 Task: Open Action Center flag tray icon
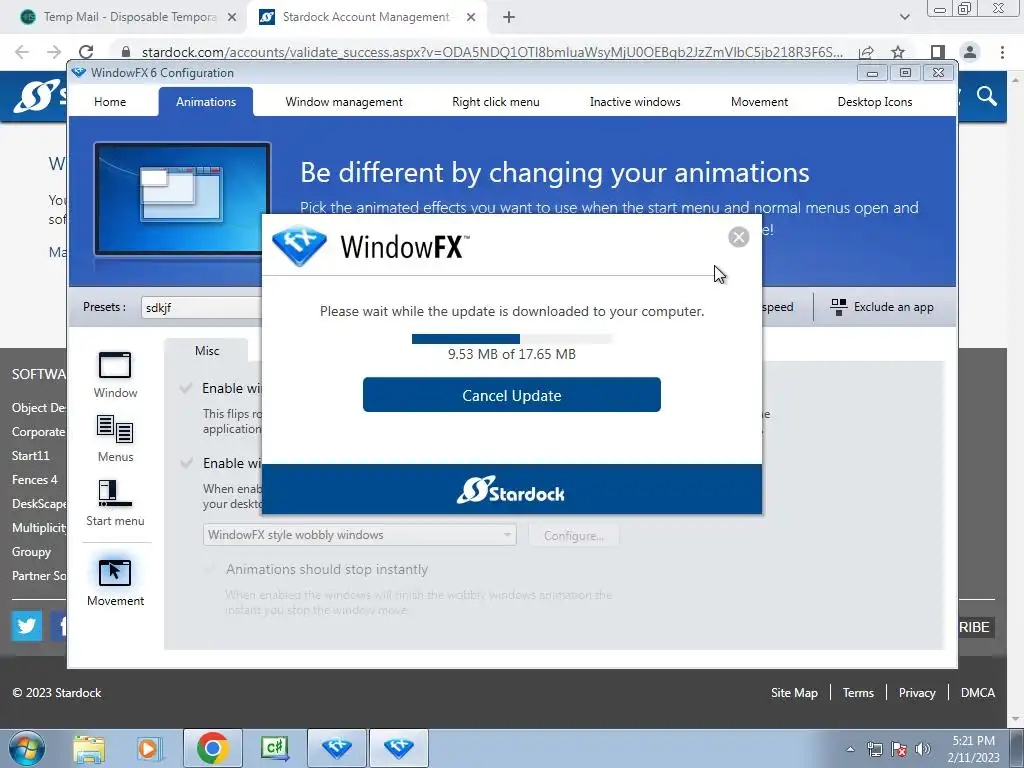[899, 749]
